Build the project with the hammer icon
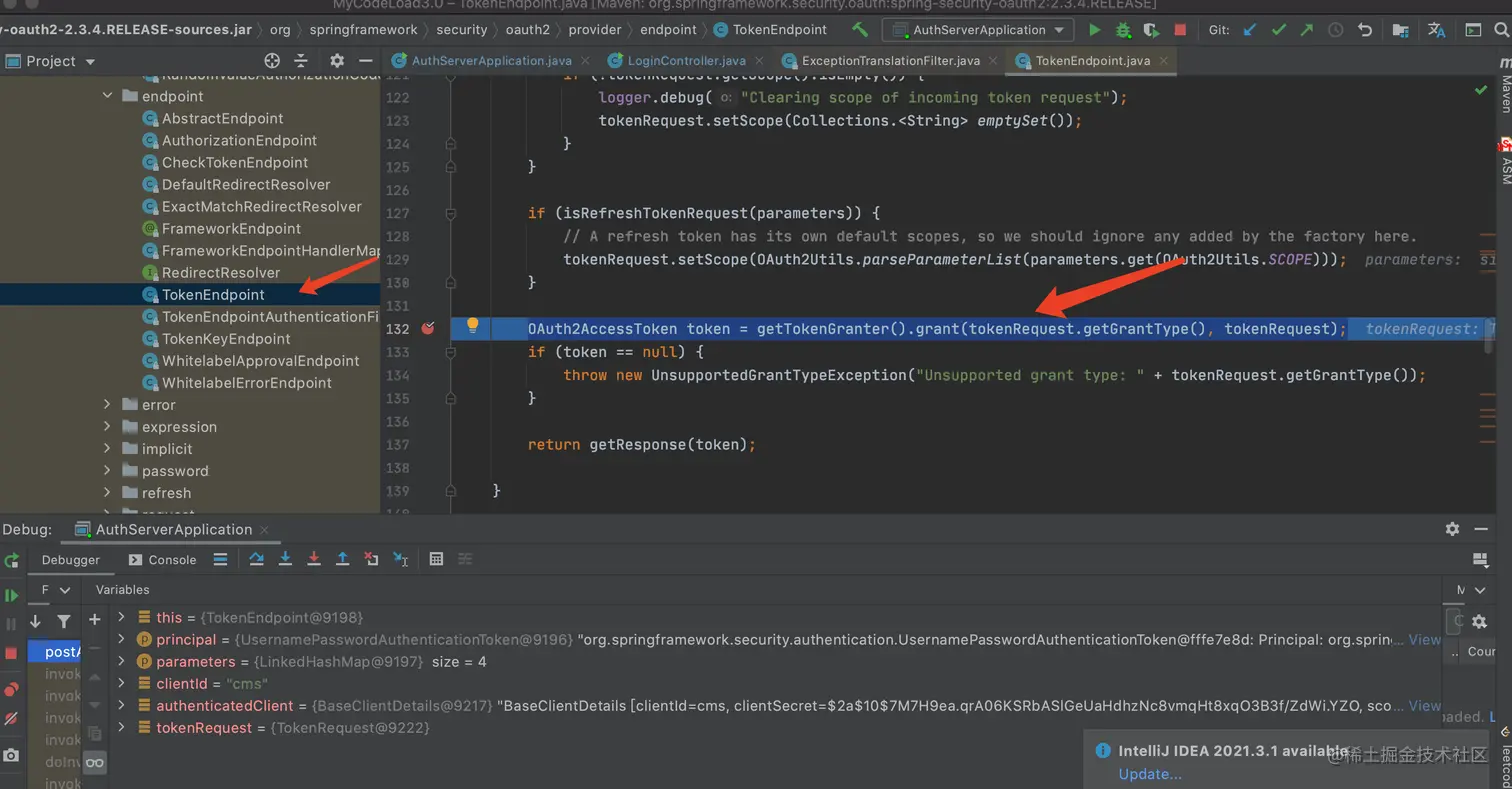1512x789 pixels. (860, 30)
